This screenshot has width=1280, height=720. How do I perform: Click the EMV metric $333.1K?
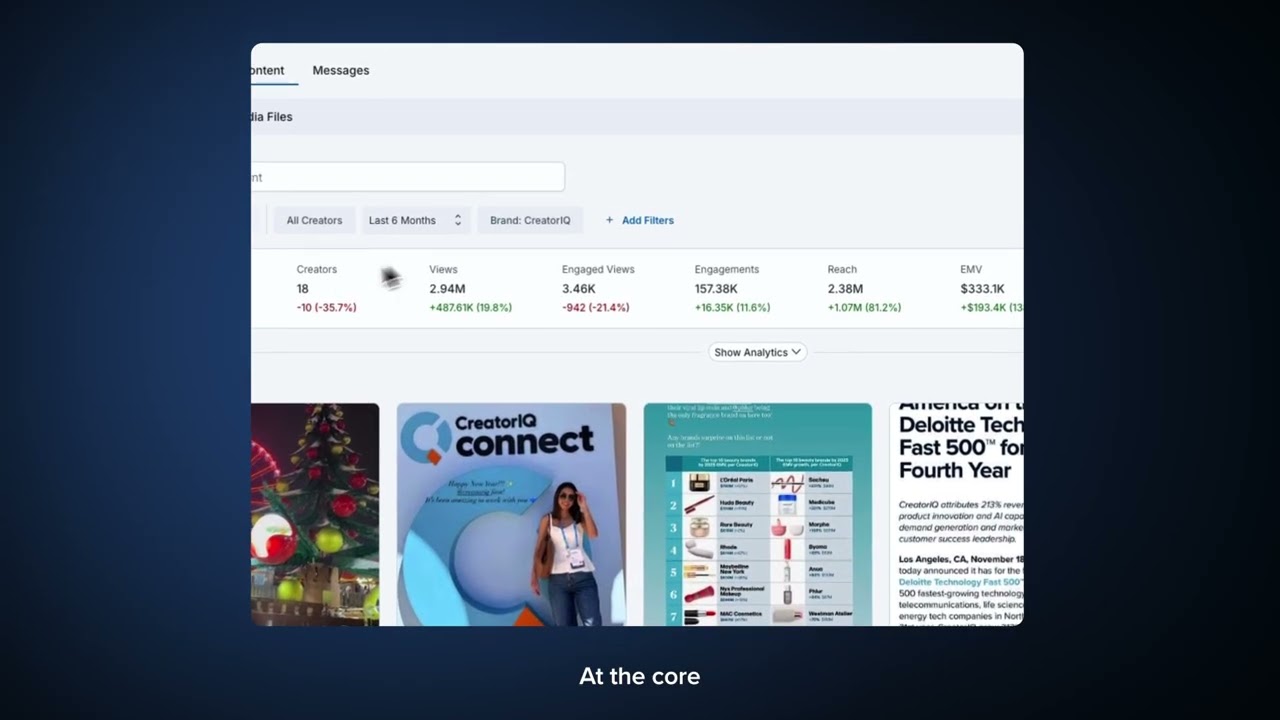(982, 288)
